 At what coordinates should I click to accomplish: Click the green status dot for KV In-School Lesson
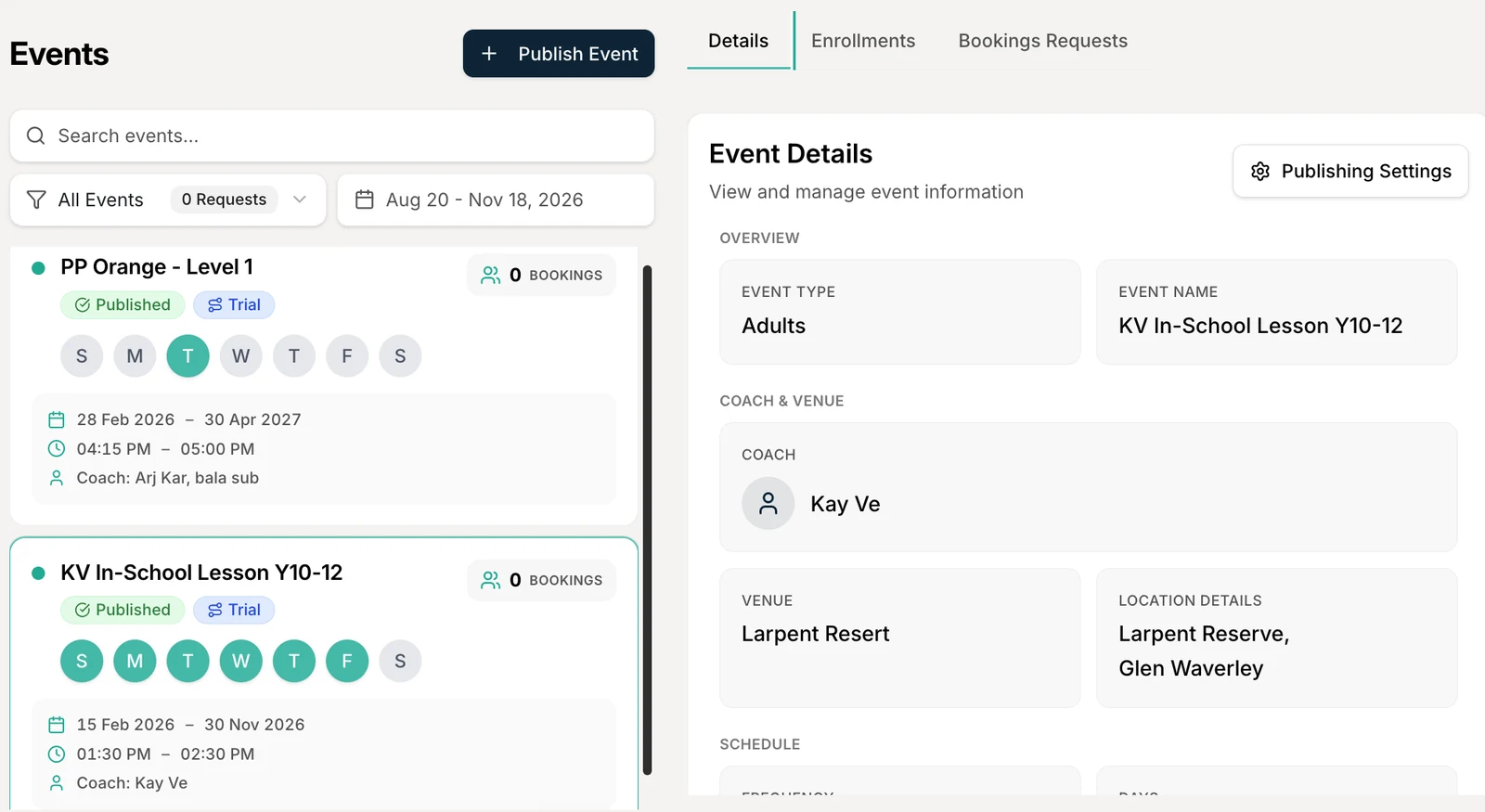tap(38, 574)
